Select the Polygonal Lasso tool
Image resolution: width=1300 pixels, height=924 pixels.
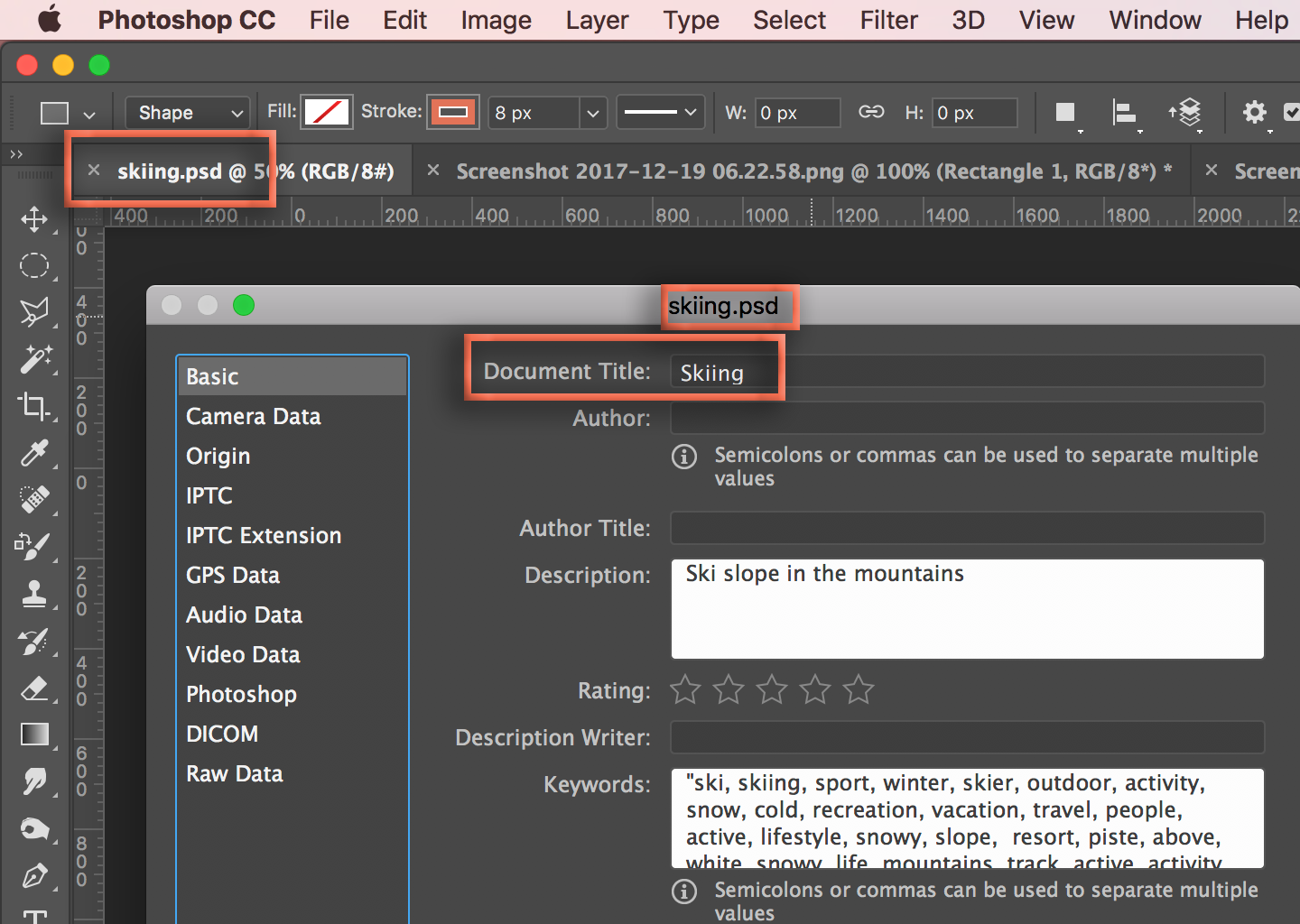coord(34,312)
